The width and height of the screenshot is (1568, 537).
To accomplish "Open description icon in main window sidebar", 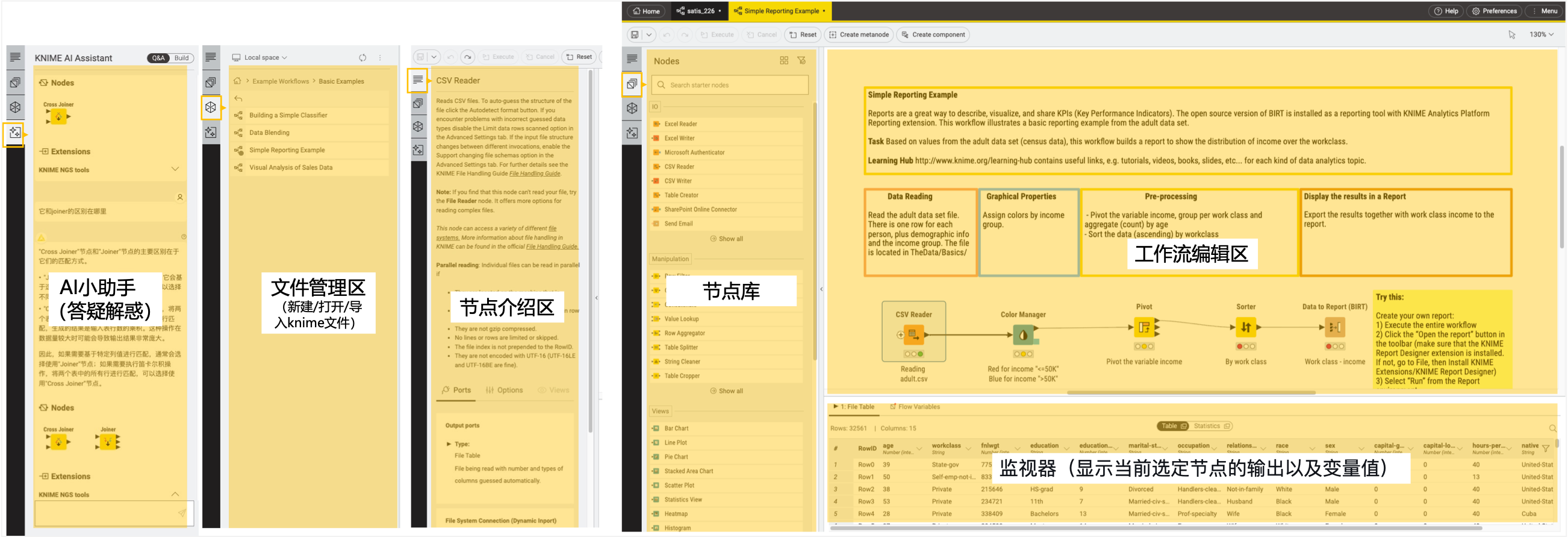I will tap(632, 58).
